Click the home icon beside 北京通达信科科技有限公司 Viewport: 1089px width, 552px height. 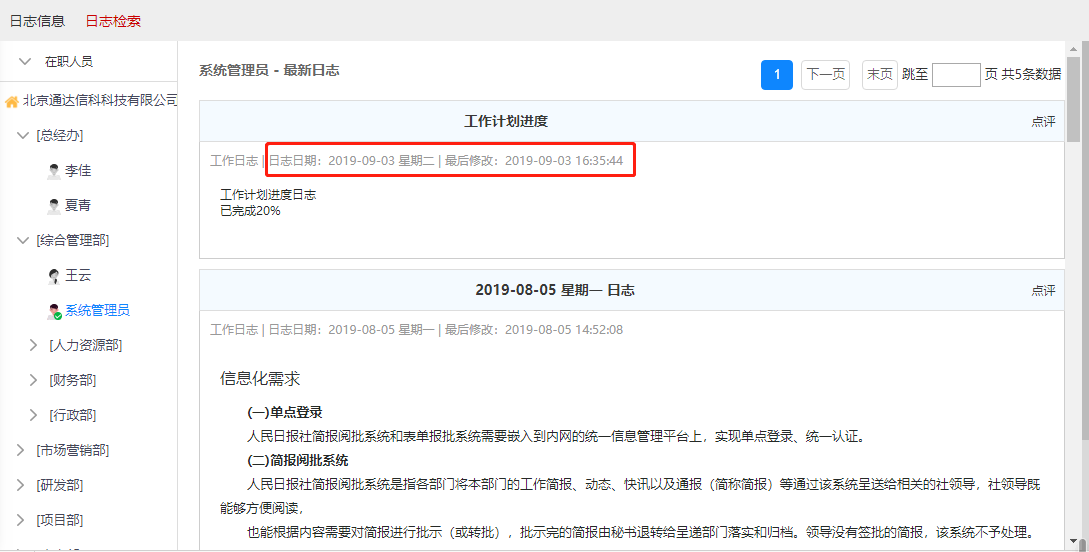coord(11,101)
